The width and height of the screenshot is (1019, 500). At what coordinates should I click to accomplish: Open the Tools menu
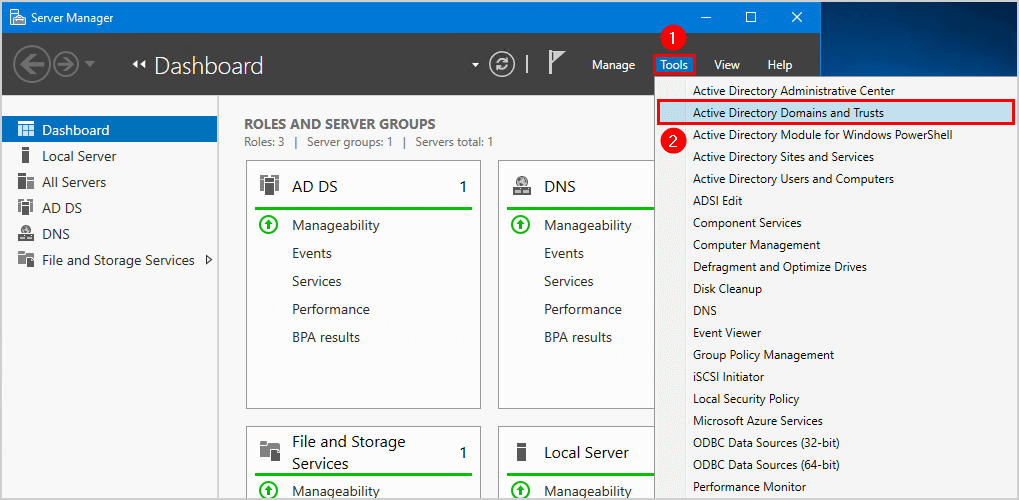(x=674, y=65)
